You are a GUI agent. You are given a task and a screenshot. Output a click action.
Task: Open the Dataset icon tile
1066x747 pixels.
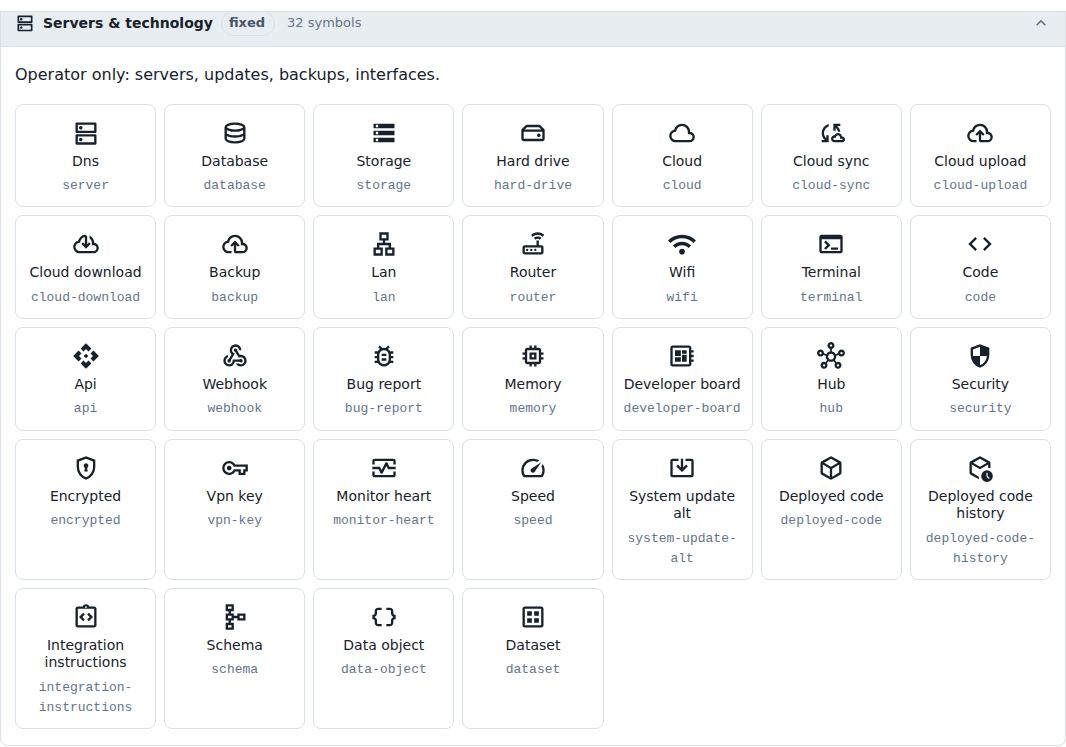(532, 658)
